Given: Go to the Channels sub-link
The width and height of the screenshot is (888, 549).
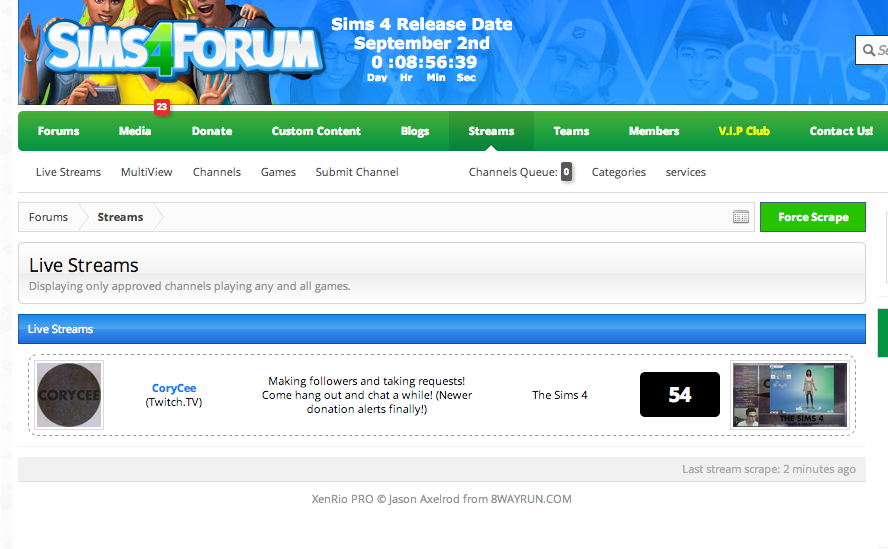Looking at the screenshot, I should (217, 172).
